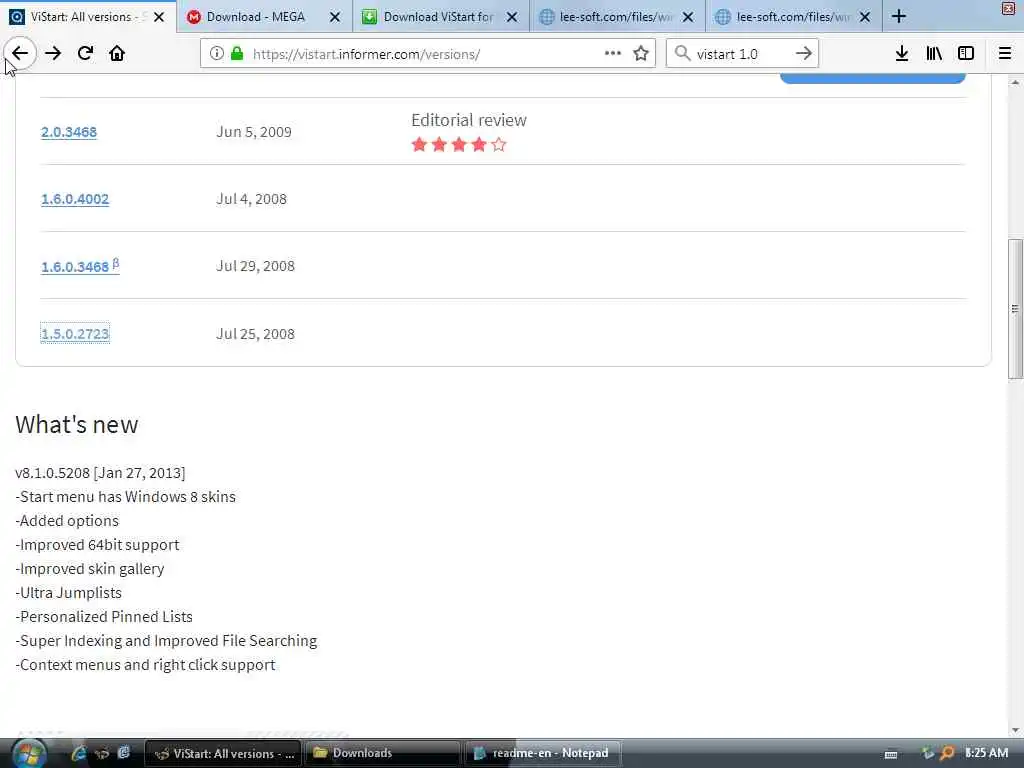1024x768 pixels.
Task: Close the ViStart All versions tab
Action: [x=159, y=17]
